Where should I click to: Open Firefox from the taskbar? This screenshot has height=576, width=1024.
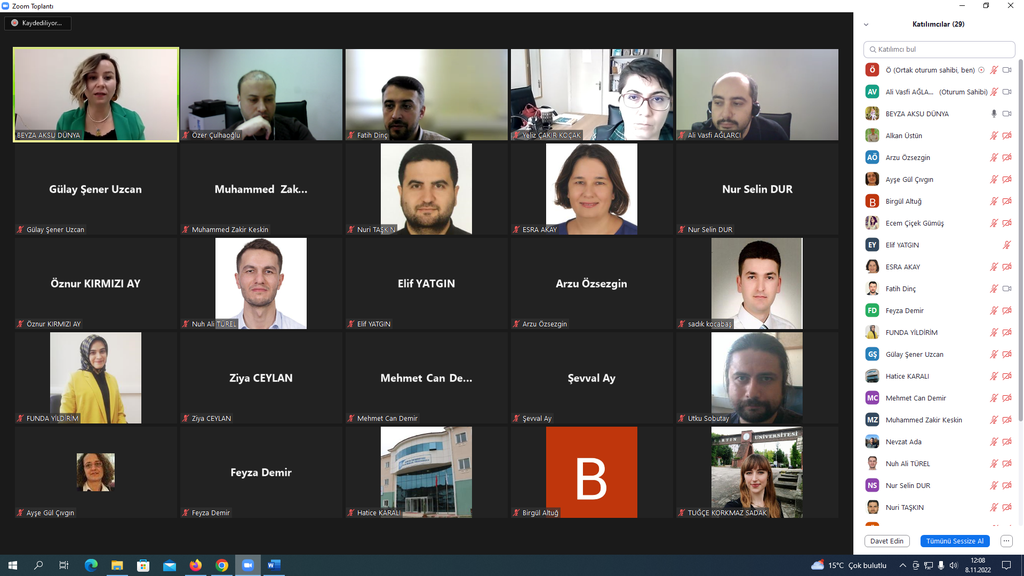click(195, 565)
